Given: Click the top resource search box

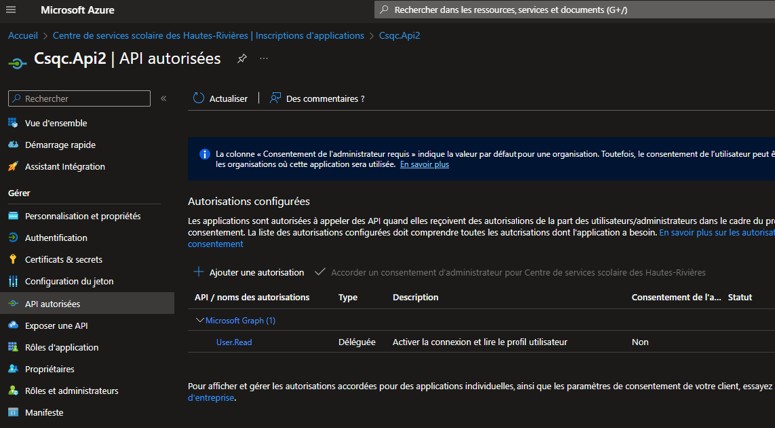Looking at the screenshot, I should click(x=574, y=10).
